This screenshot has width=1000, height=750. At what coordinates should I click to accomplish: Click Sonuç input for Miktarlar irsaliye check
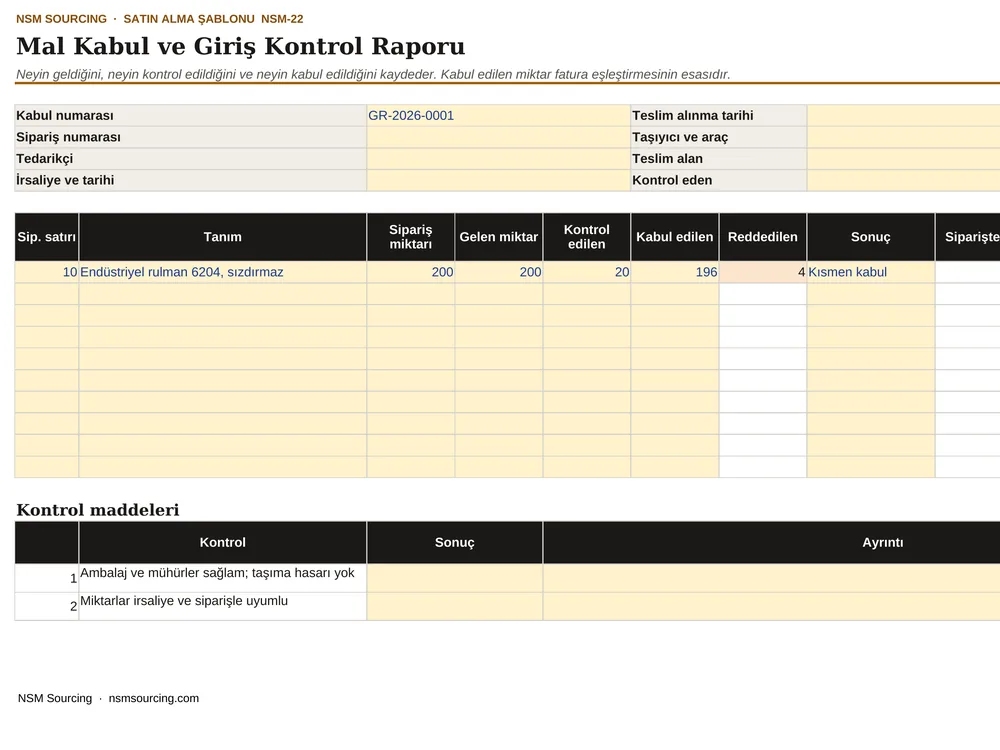coord(455,607)
